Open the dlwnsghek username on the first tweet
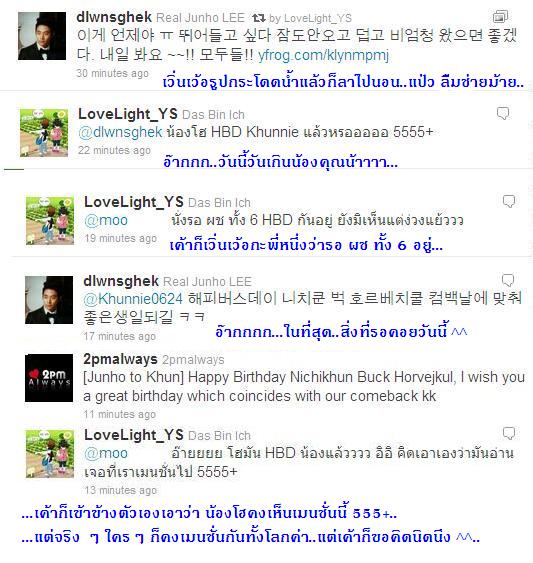 coord(114,17)
